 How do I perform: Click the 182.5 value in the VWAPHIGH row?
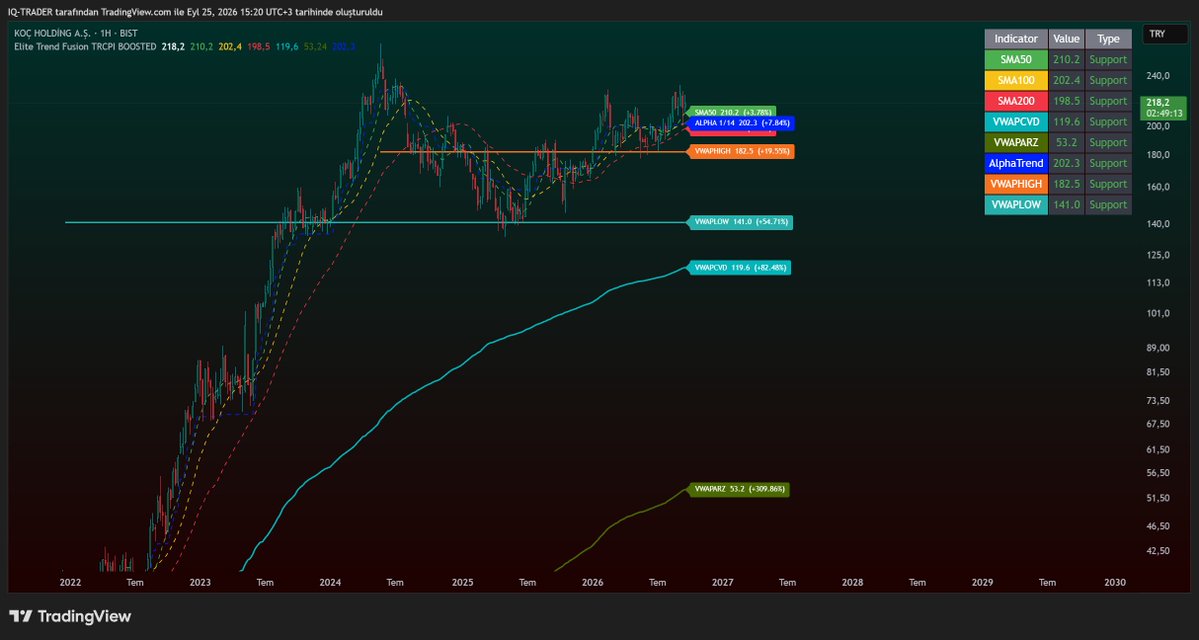tap(1066, 184)
